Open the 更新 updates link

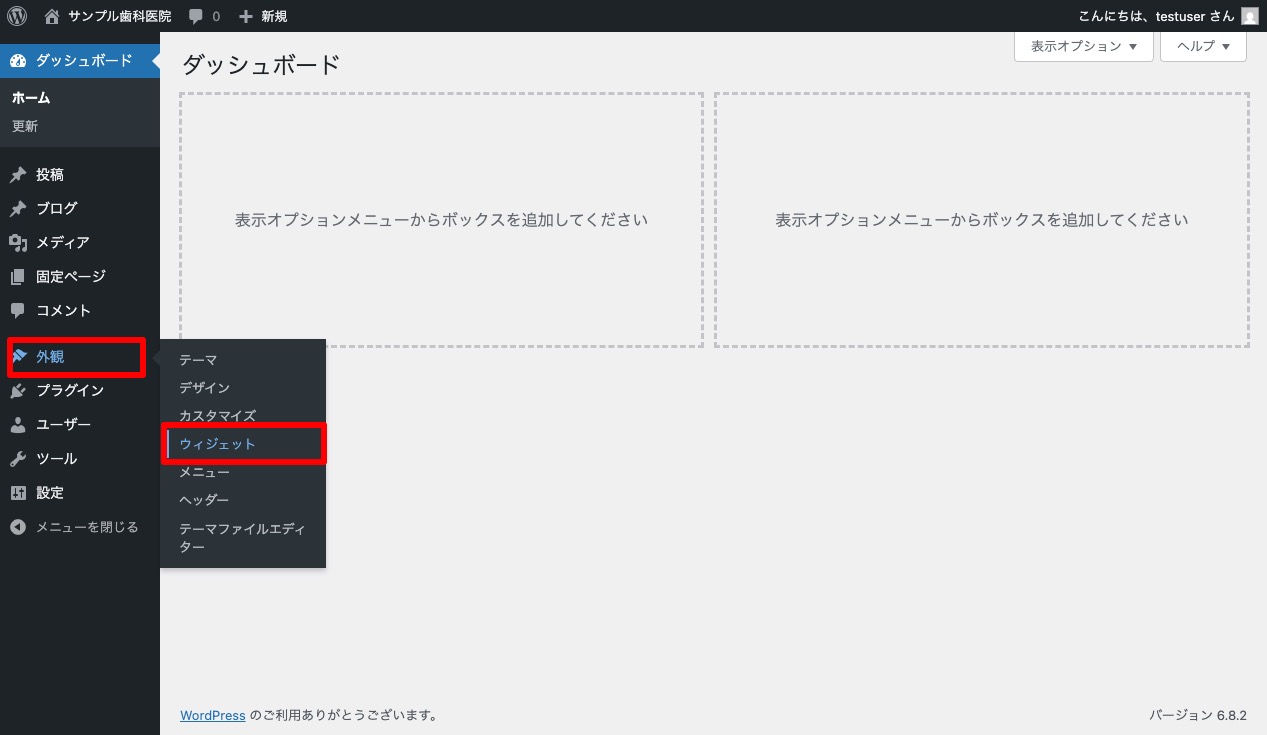point(24,126)
